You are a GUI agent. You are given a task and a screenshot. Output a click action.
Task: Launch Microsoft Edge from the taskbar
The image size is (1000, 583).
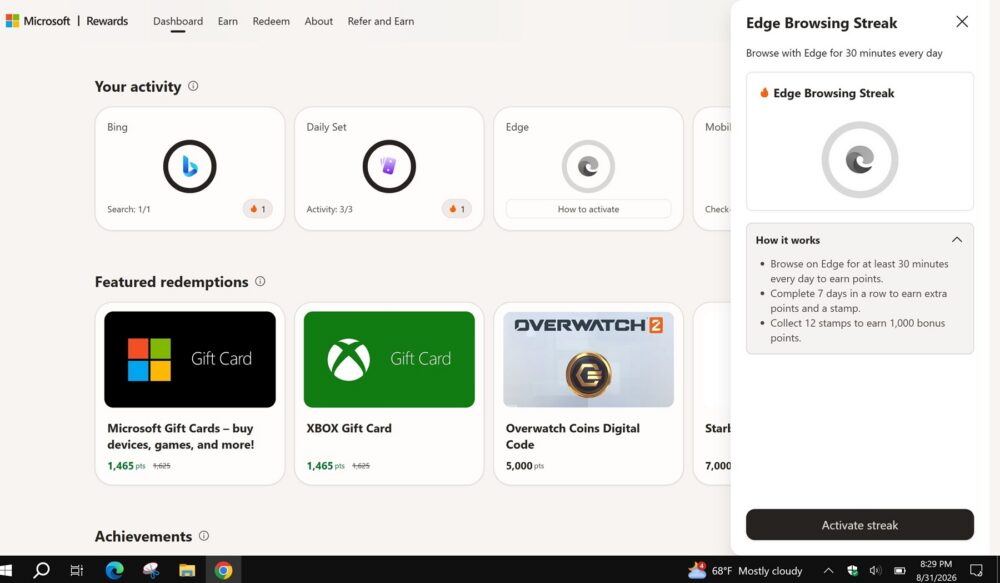[115, 570]
